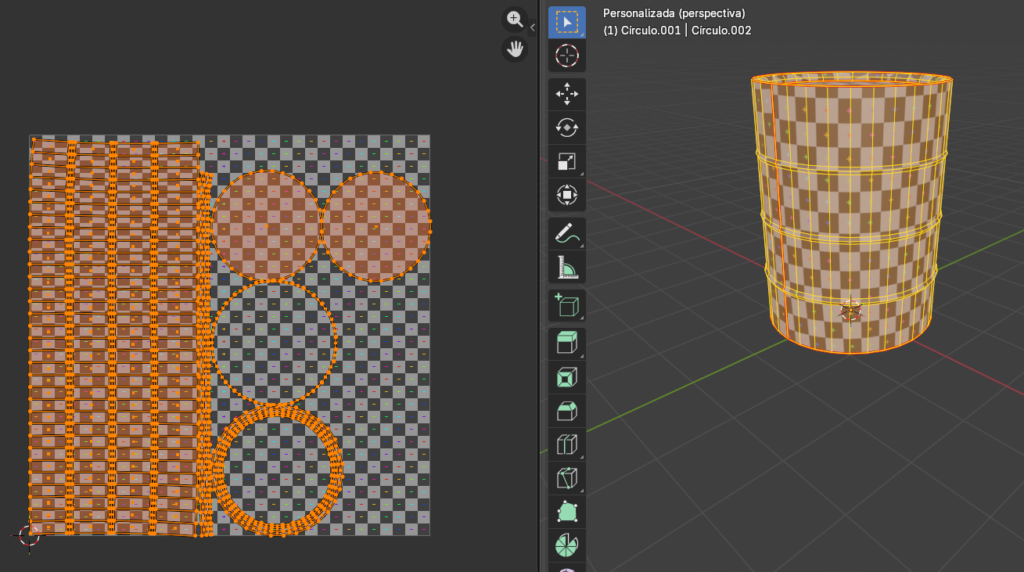Select the Bevel tool
Image resolution: width=1024 pixels, height=572 pixels.
tap(567, 411)
